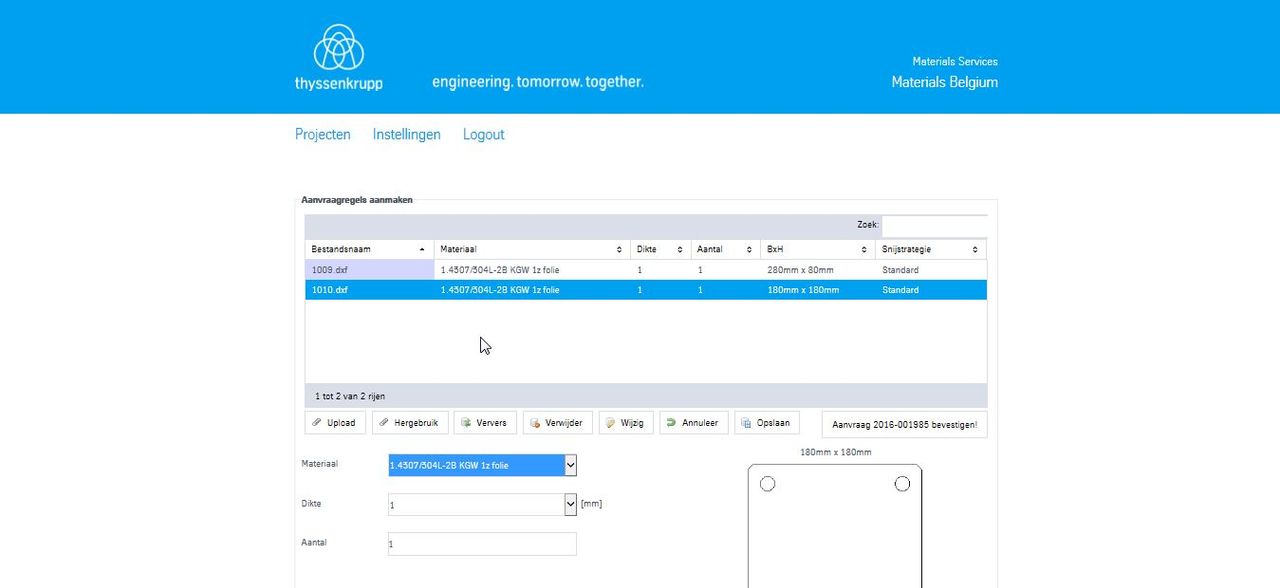Edit the row with Wijzig button
Viewport: 1280px width, 588px height.
coord(626,423)
